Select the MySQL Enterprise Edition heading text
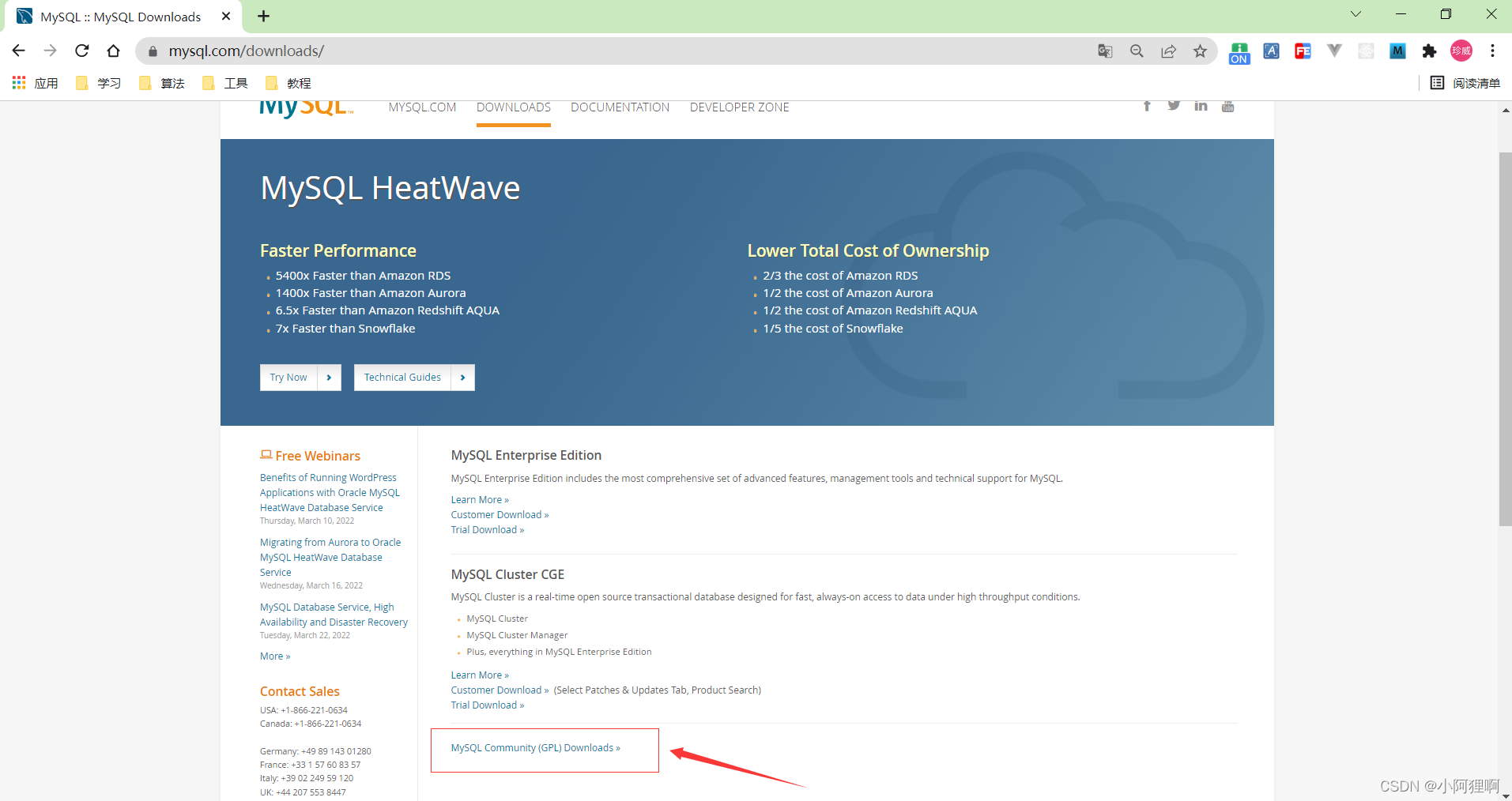This screenshot has height=801, width=1512. coord(526,455)
